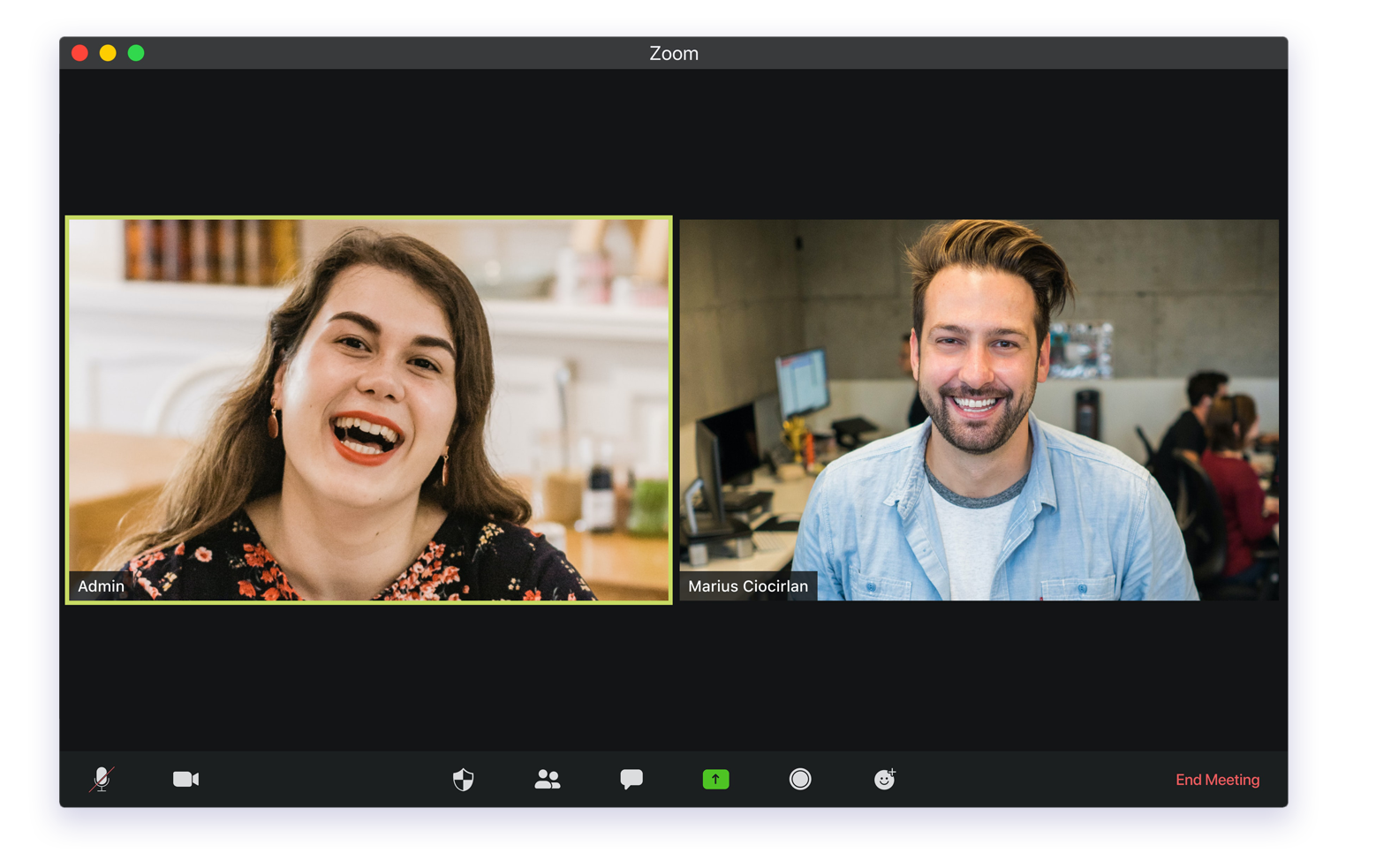Image resolution: width=1376 pixels, height=868 pixels.
Task: Open the Participants panel
Action: [548, 779]
